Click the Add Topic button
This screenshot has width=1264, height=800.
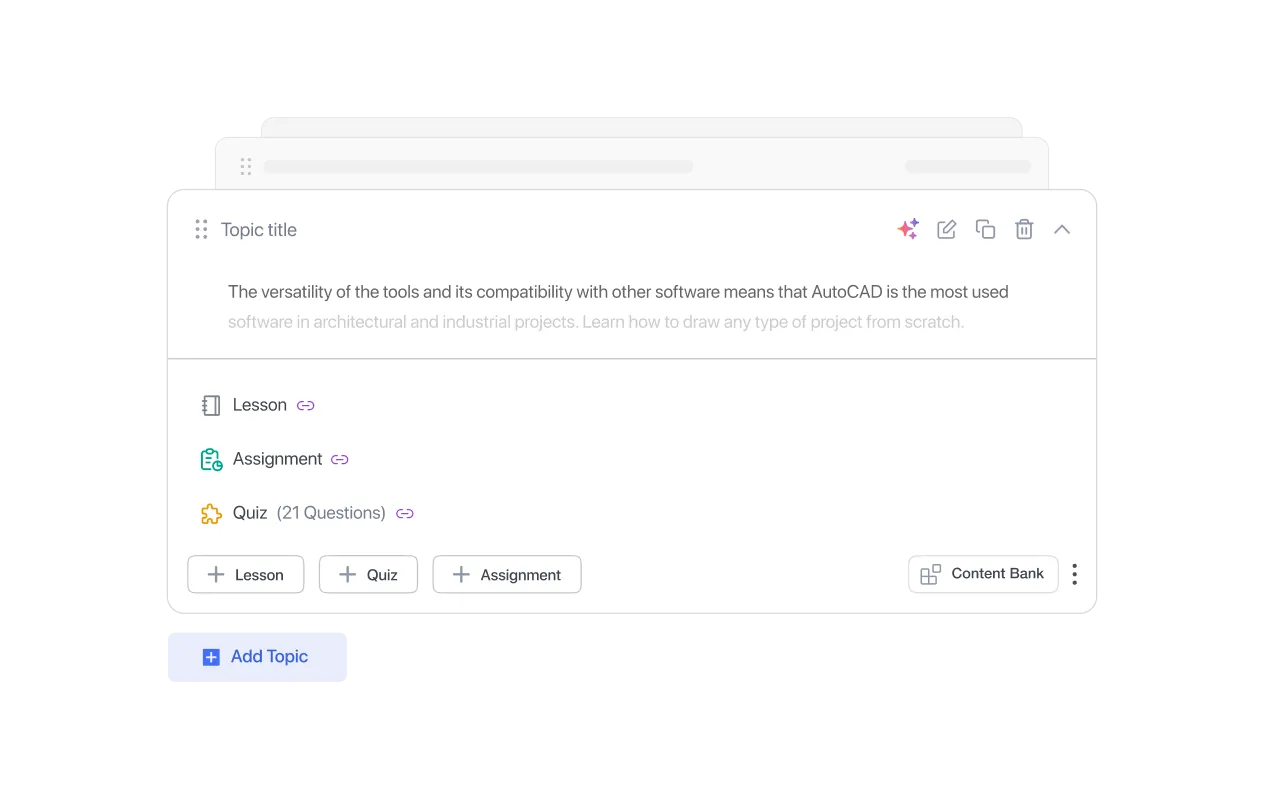pos(257,657)
